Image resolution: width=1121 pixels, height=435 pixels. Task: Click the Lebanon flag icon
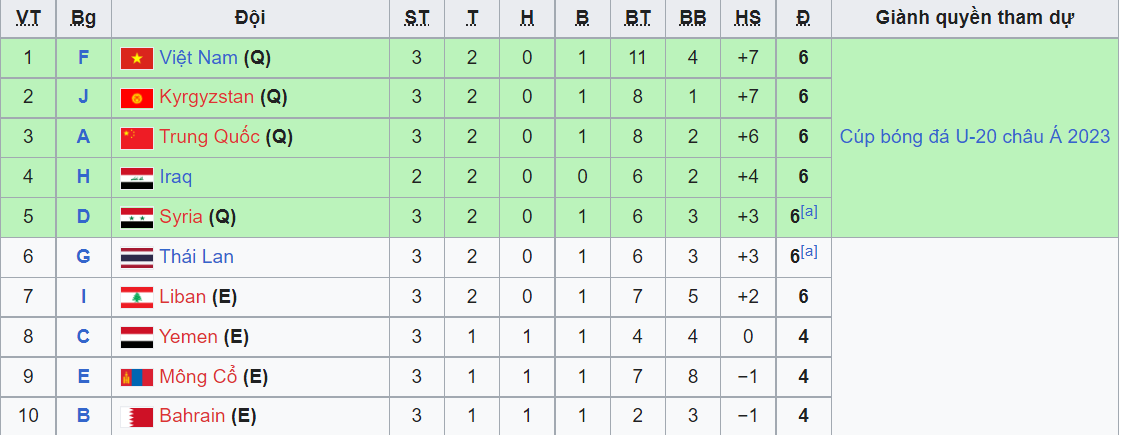(137, 297)
